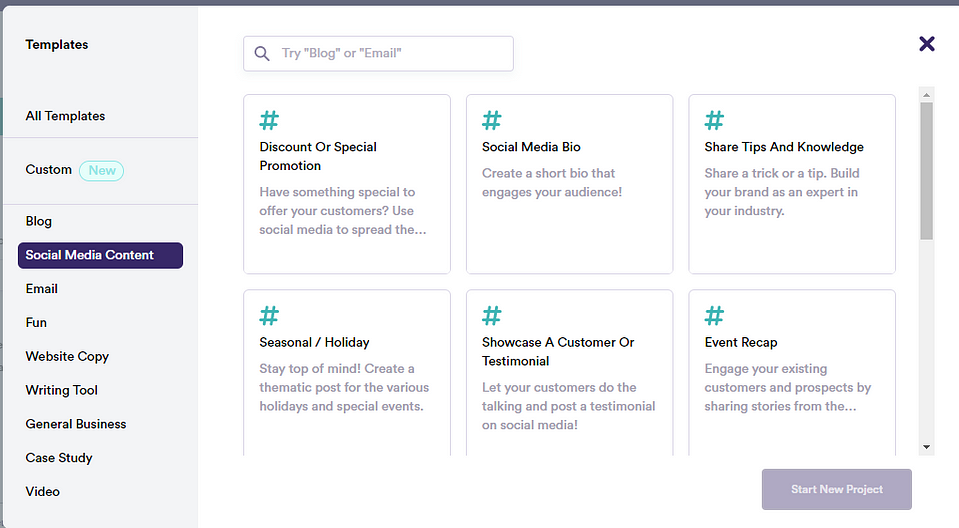The height and width of the screenshot is (528, 959).
Task: Switch to the Blog category
Action: (39, 221)
